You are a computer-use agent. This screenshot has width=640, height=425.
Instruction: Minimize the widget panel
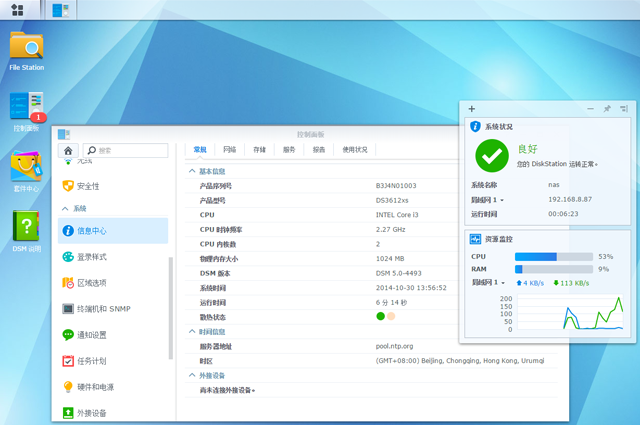(x=590, y=109)
